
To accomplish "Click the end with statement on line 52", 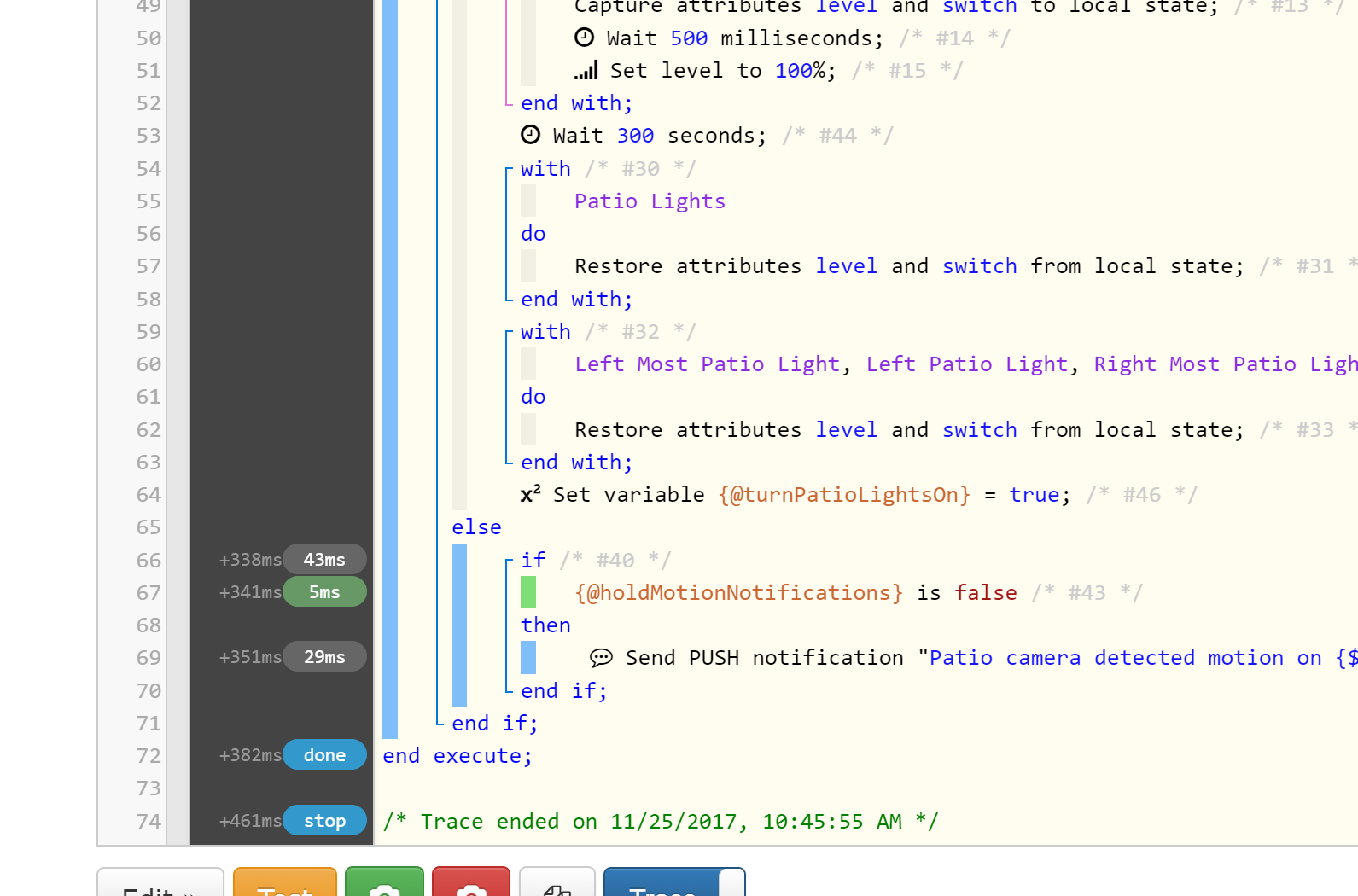I will pyautogui.click(x=577, y=103).
